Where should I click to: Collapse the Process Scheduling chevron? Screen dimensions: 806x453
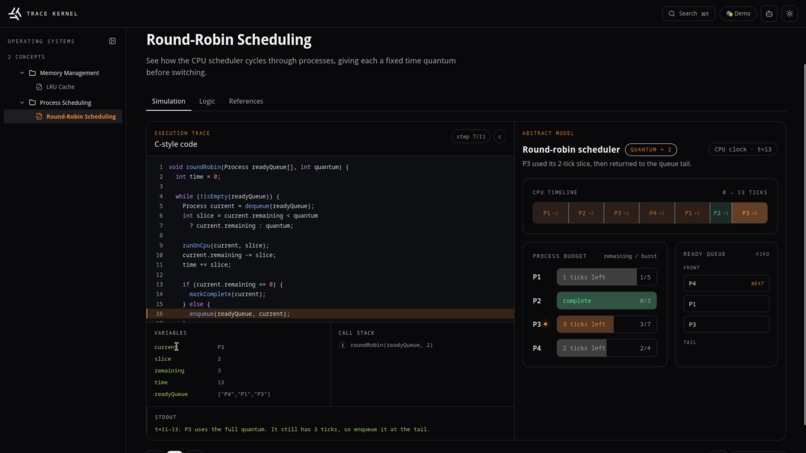pyautogui.click(x=22, y=102)
